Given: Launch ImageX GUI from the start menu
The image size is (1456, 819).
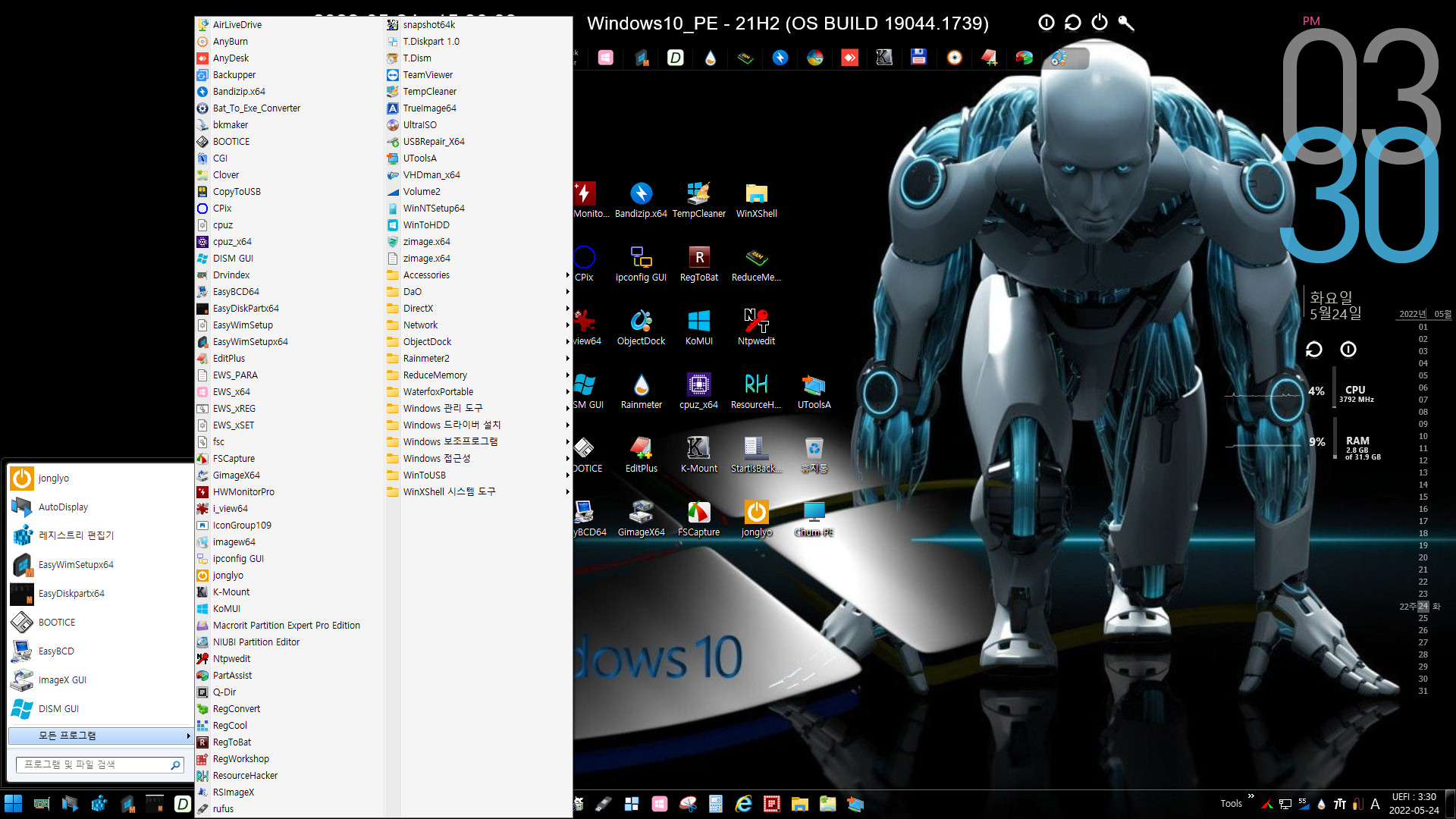Looking at the screenshot, I should [100, 680].
